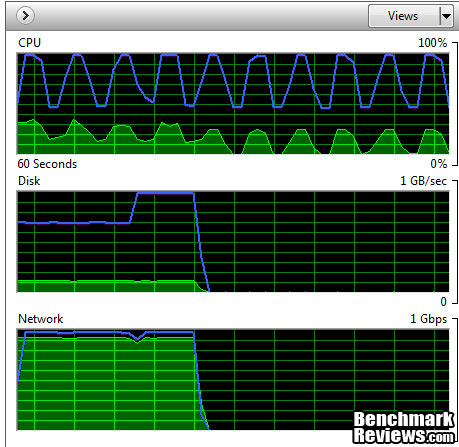Image resolution: width=459 pixels, height=447 pixels.
Task: Click the Disk graph label
Action: [x=29, y=181]
